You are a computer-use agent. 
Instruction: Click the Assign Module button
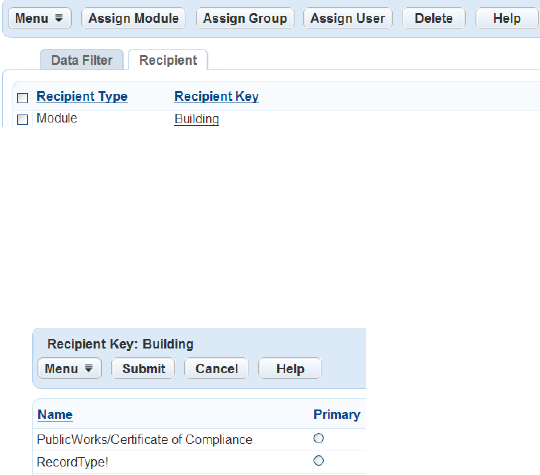point(133,18)
